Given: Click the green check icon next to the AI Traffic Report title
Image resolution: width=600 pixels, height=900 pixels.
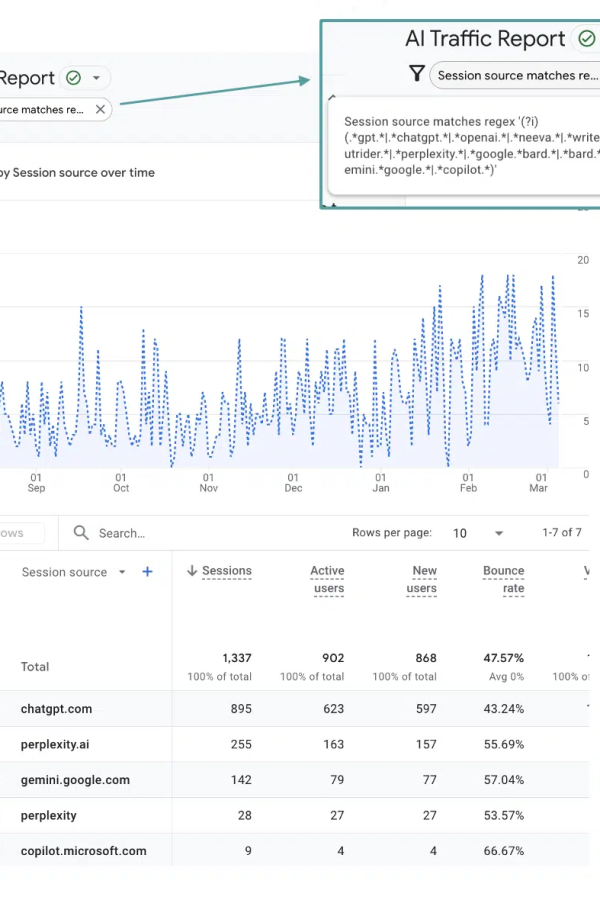Looking at the screenshot, I should (586, 38).
